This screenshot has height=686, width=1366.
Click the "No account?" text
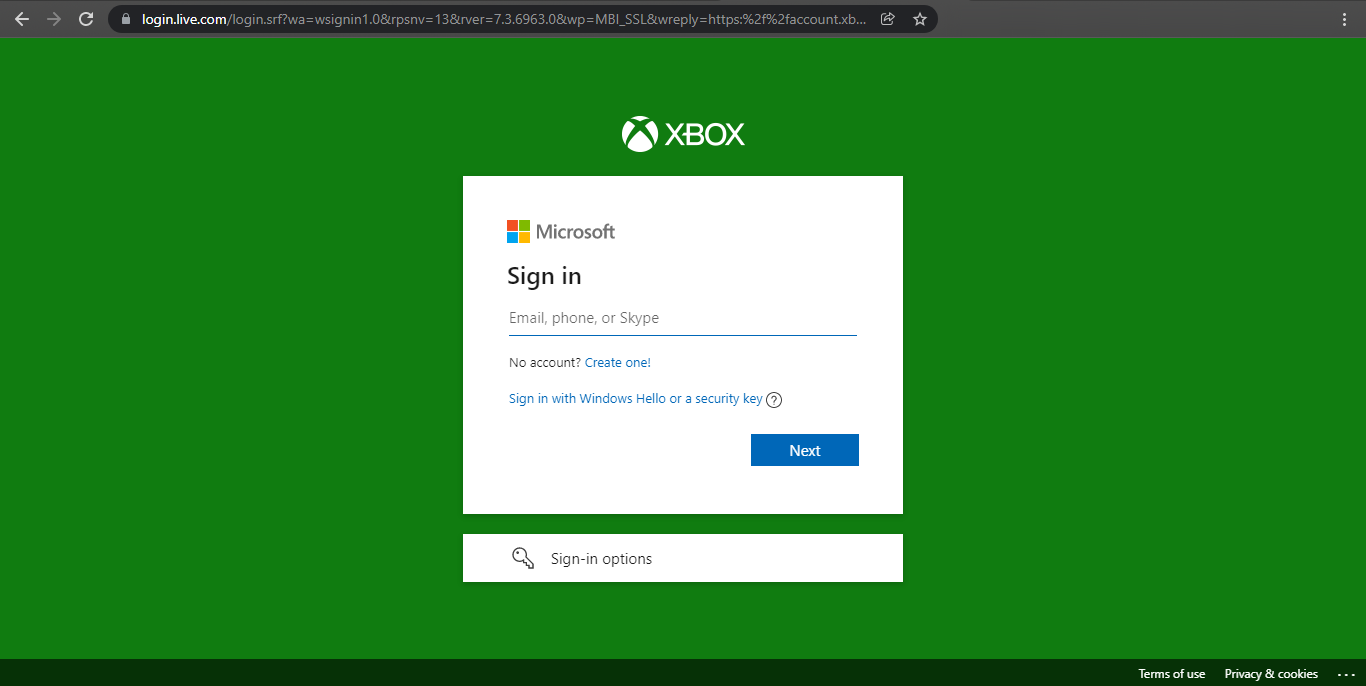click(545, 363)
